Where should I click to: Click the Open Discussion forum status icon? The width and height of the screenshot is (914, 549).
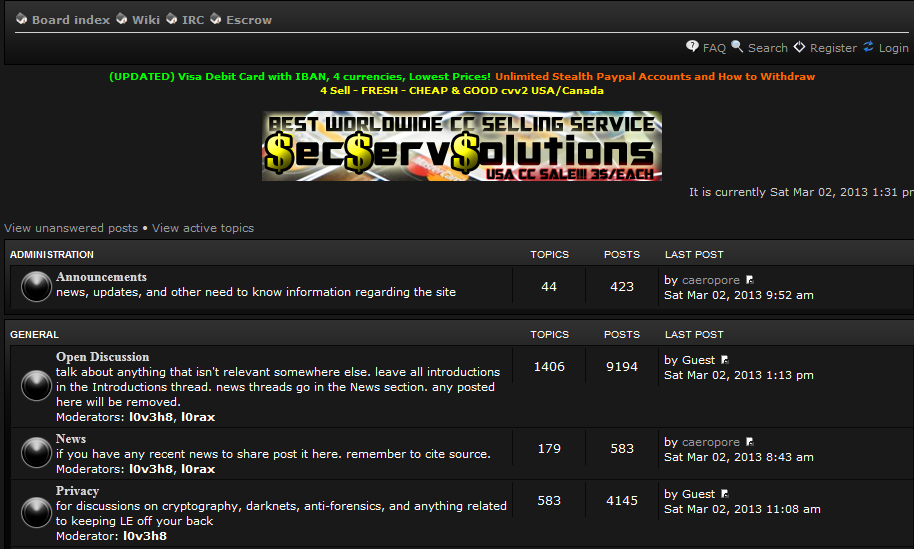pos(36,386)
